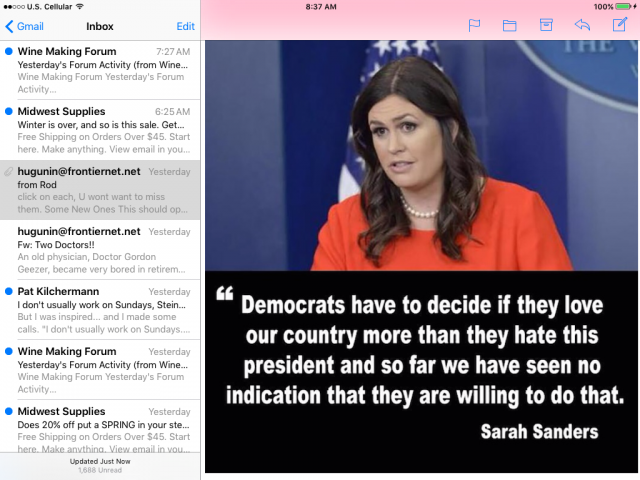The height and width of the screenshot is (480, 640).
Task: Tap the 8:37 AM clock in the status bar
Action: point(320,6)
